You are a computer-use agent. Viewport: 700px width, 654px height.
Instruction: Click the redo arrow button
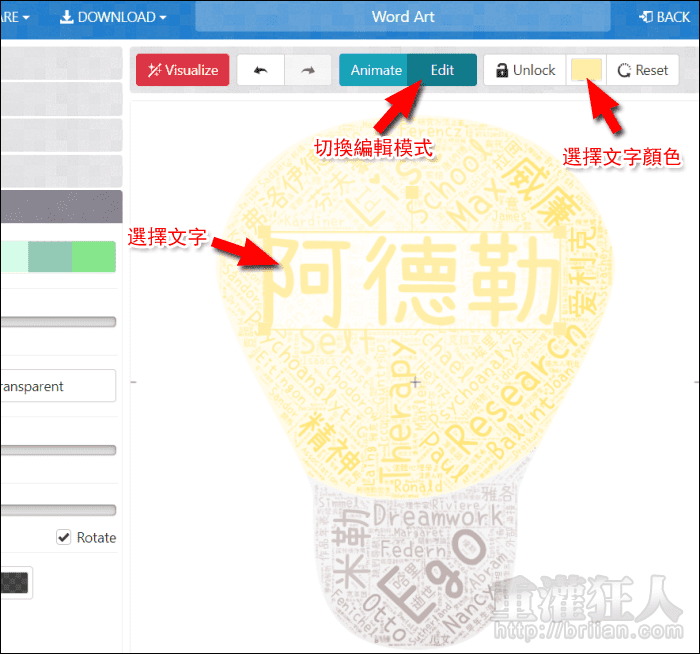click(308, 70)
